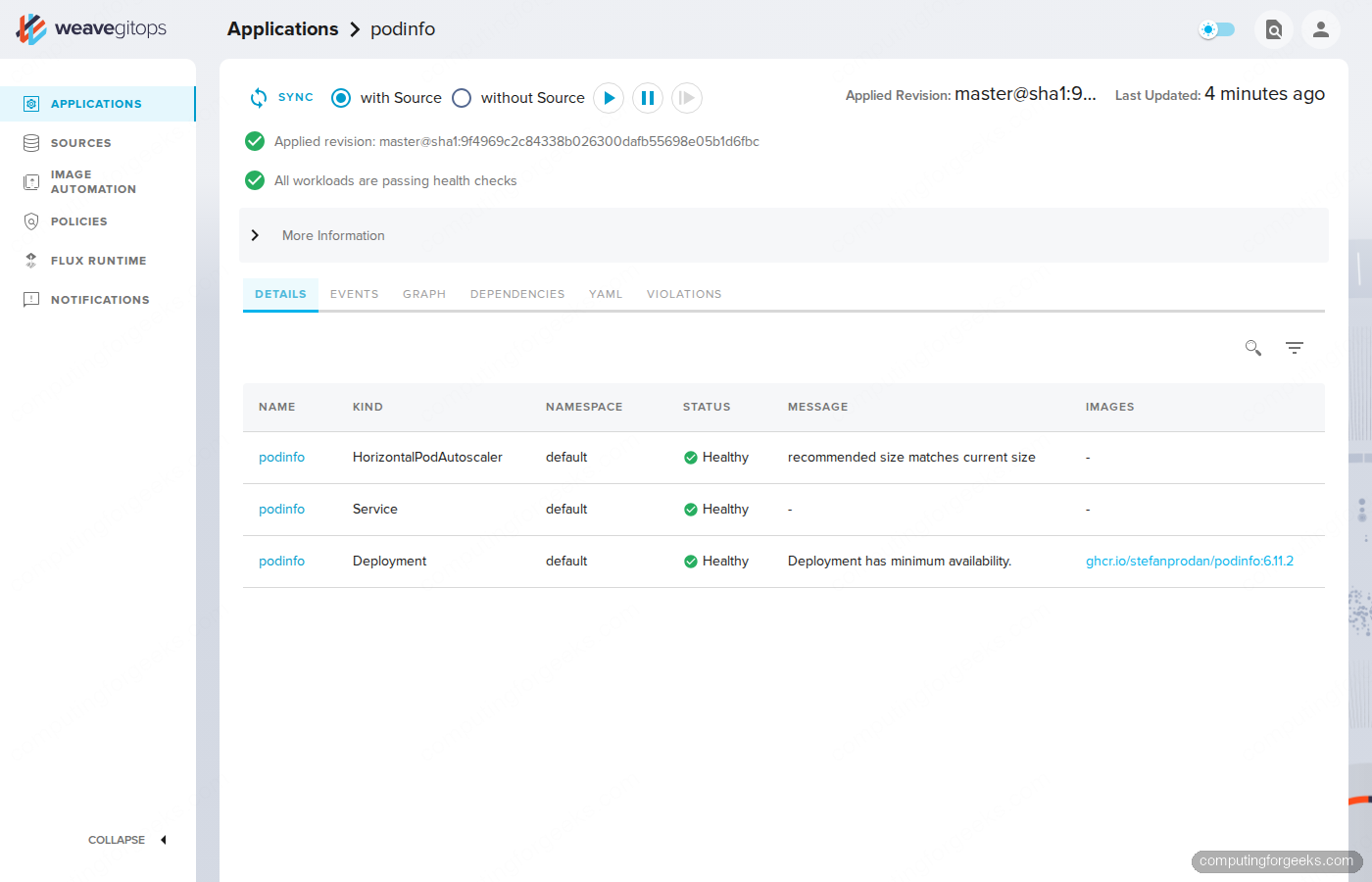Viewport: 1372px width, 882px height.
Task: Click the Flux Runtime icon
Action: [31, 261]
